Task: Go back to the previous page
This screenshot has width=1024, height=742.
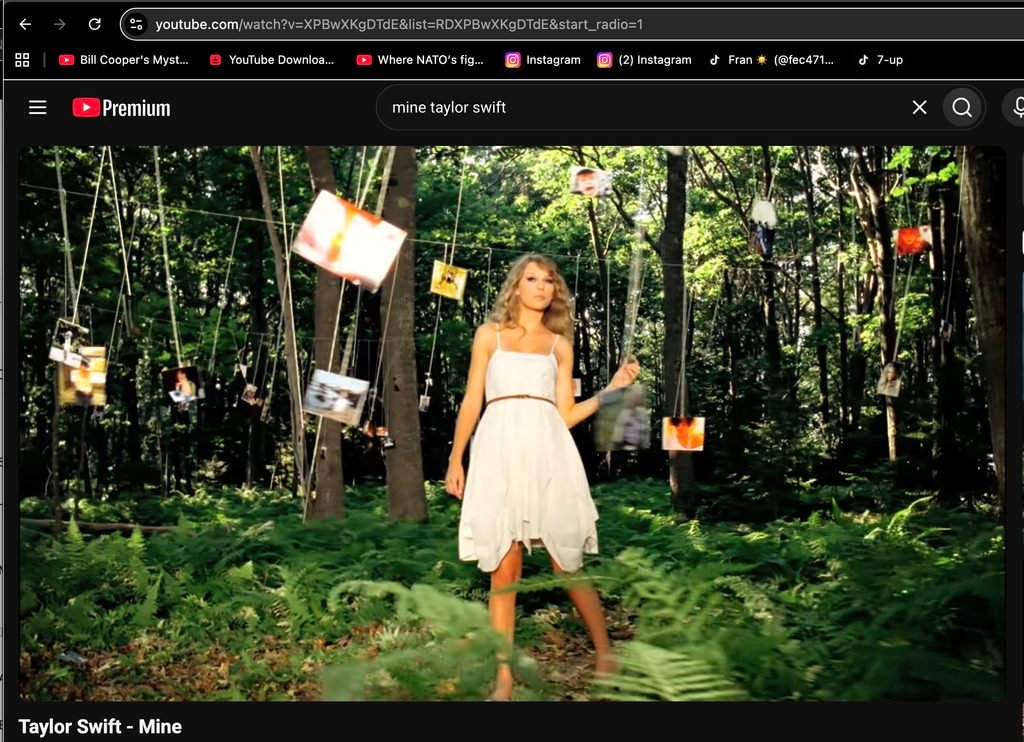Action: click(25, 24)
